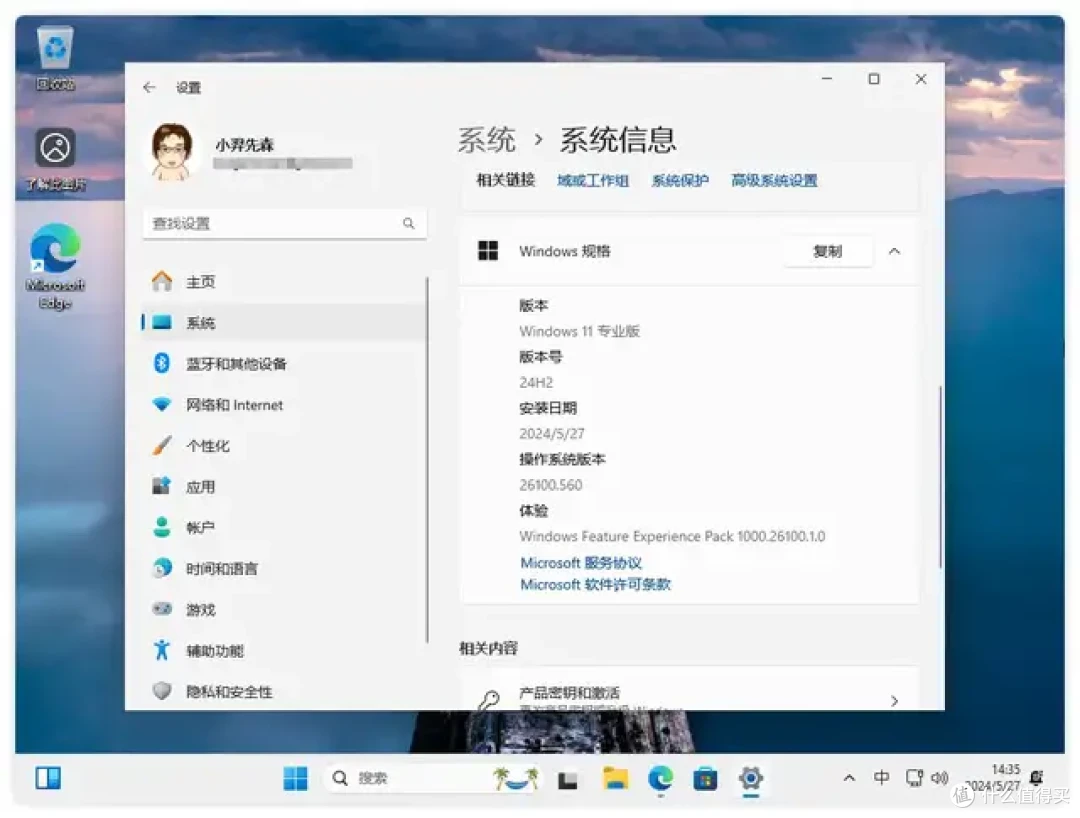Click the 复制 button to copy specs
Screen dimensions: 1080x818
click(828, 251)
